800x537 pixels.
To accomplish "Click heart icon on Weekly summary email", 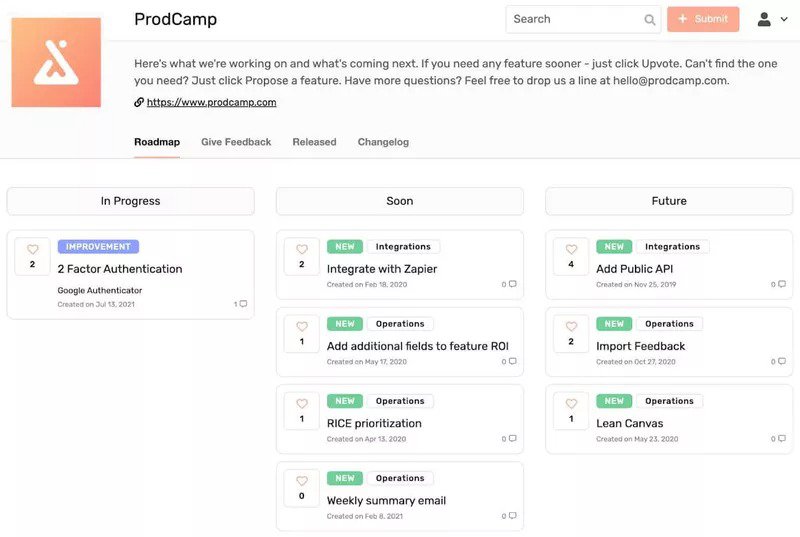I will [302, 482].
